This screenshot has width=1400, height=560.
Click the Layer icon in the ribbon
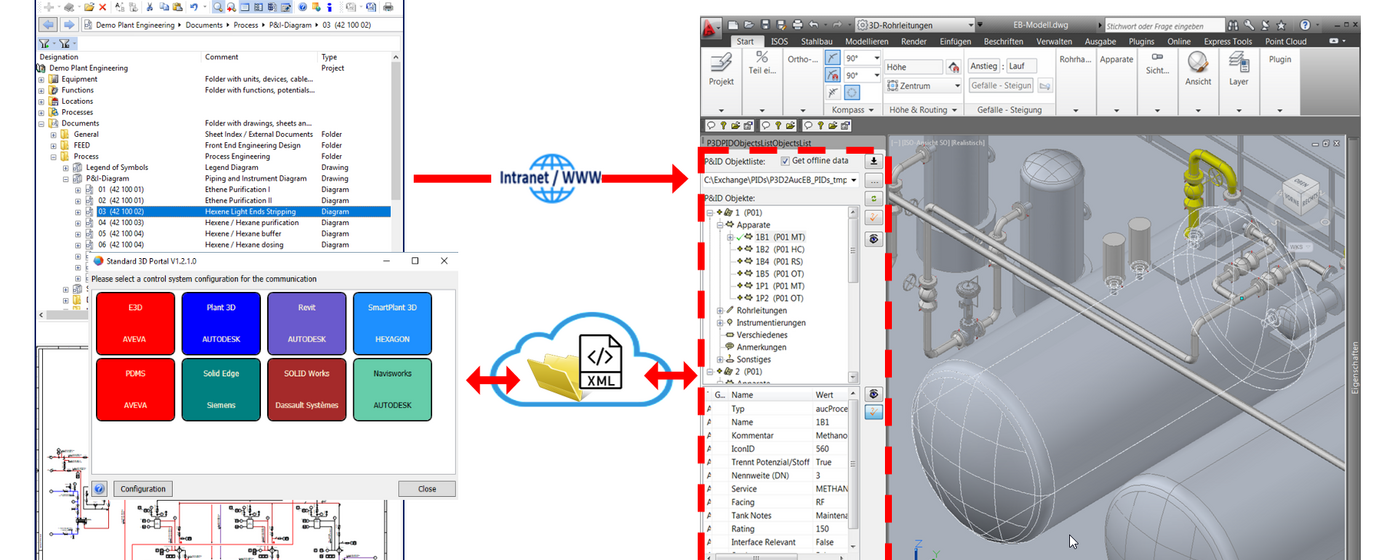(x=1239, y=62)
